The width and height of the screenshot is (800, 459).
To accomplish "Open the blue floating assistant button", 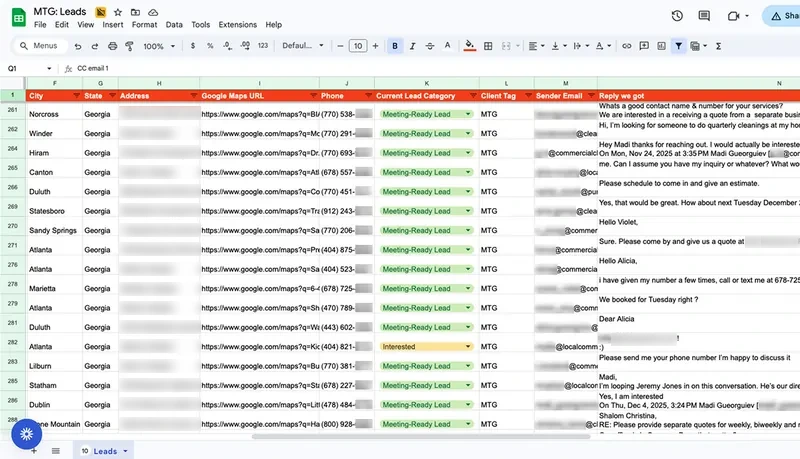I will tap(27, 434).
